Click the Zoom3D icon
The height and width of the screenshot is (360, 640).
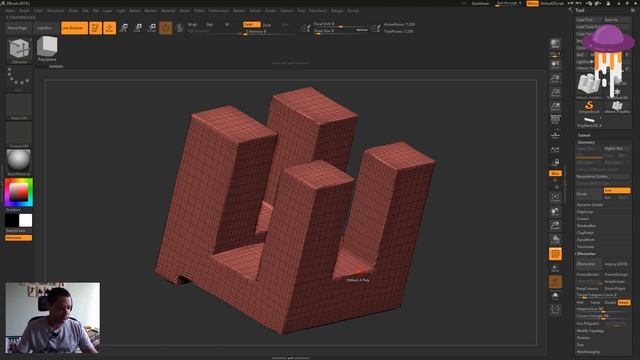tap(555, 225)
